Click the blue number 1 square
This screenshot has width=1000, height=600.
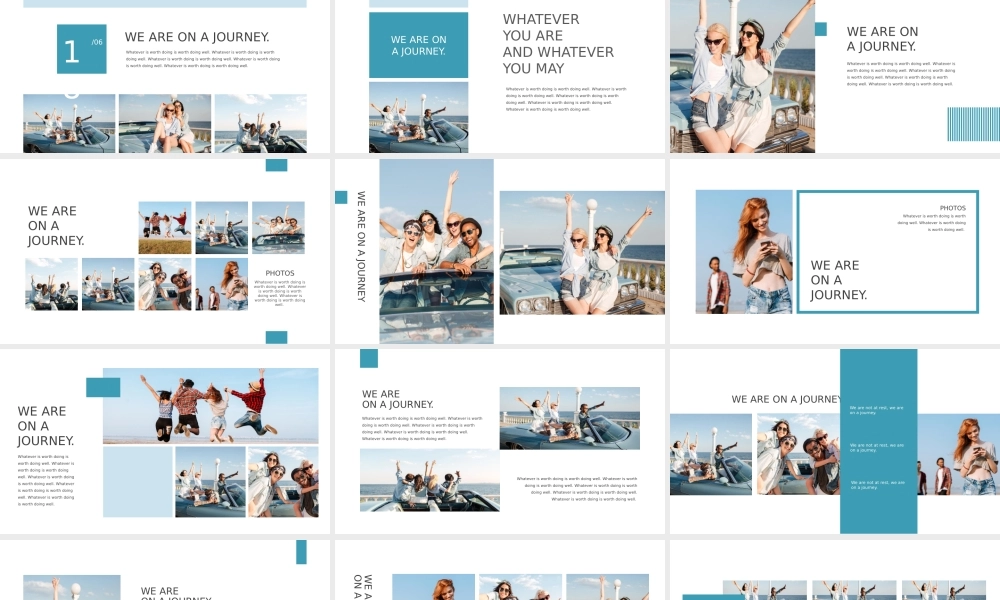[x=81, y=49]
